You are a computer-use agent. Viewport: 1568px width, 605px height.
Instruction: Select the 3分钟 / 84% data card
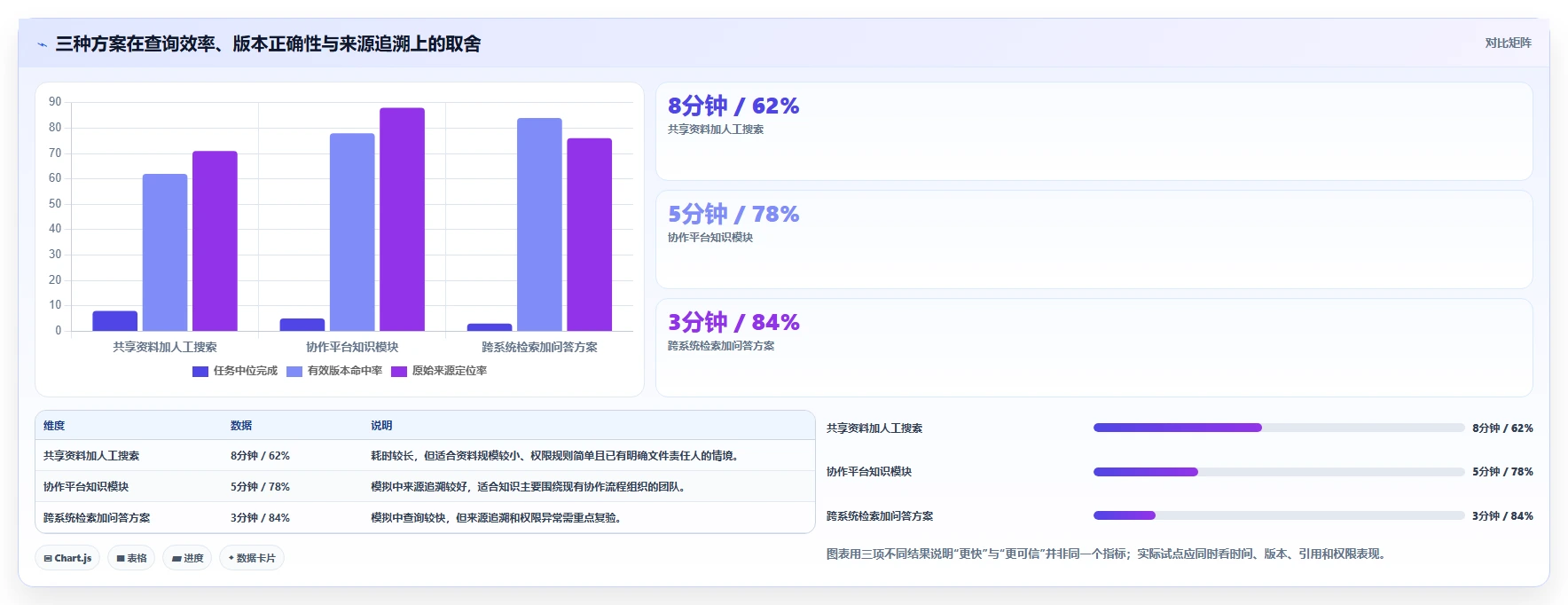(x=1094, y=348)
